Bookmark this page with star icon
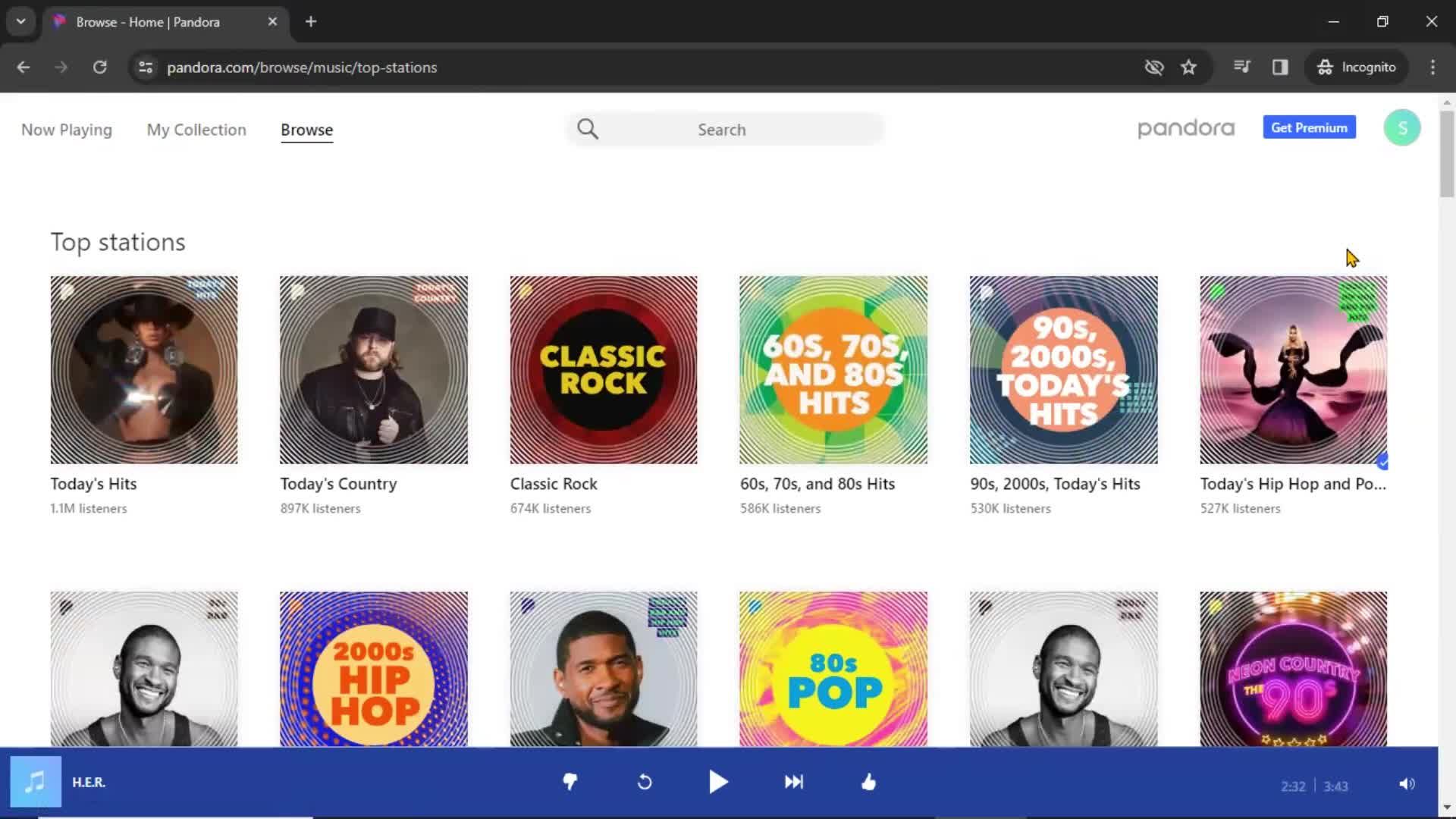This screenshot has height=819, width=1456. pos(1188,67)
